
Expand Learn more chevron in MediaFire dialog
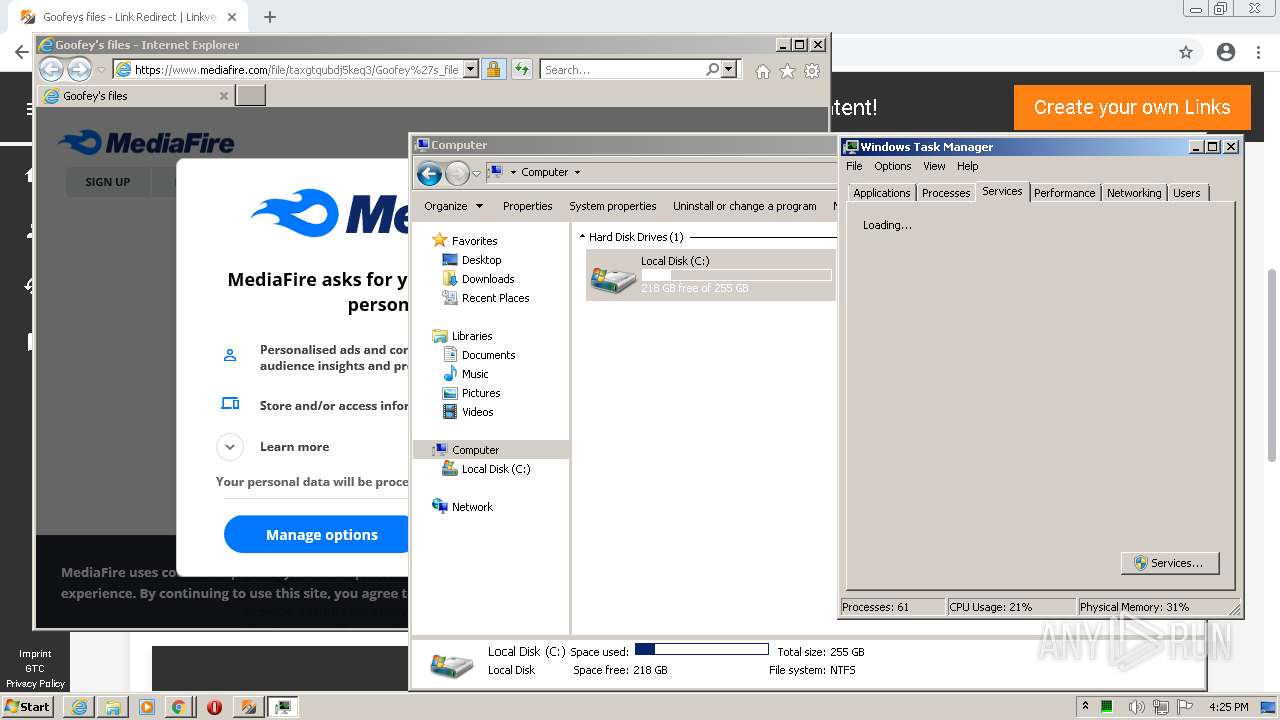(230, 447)
